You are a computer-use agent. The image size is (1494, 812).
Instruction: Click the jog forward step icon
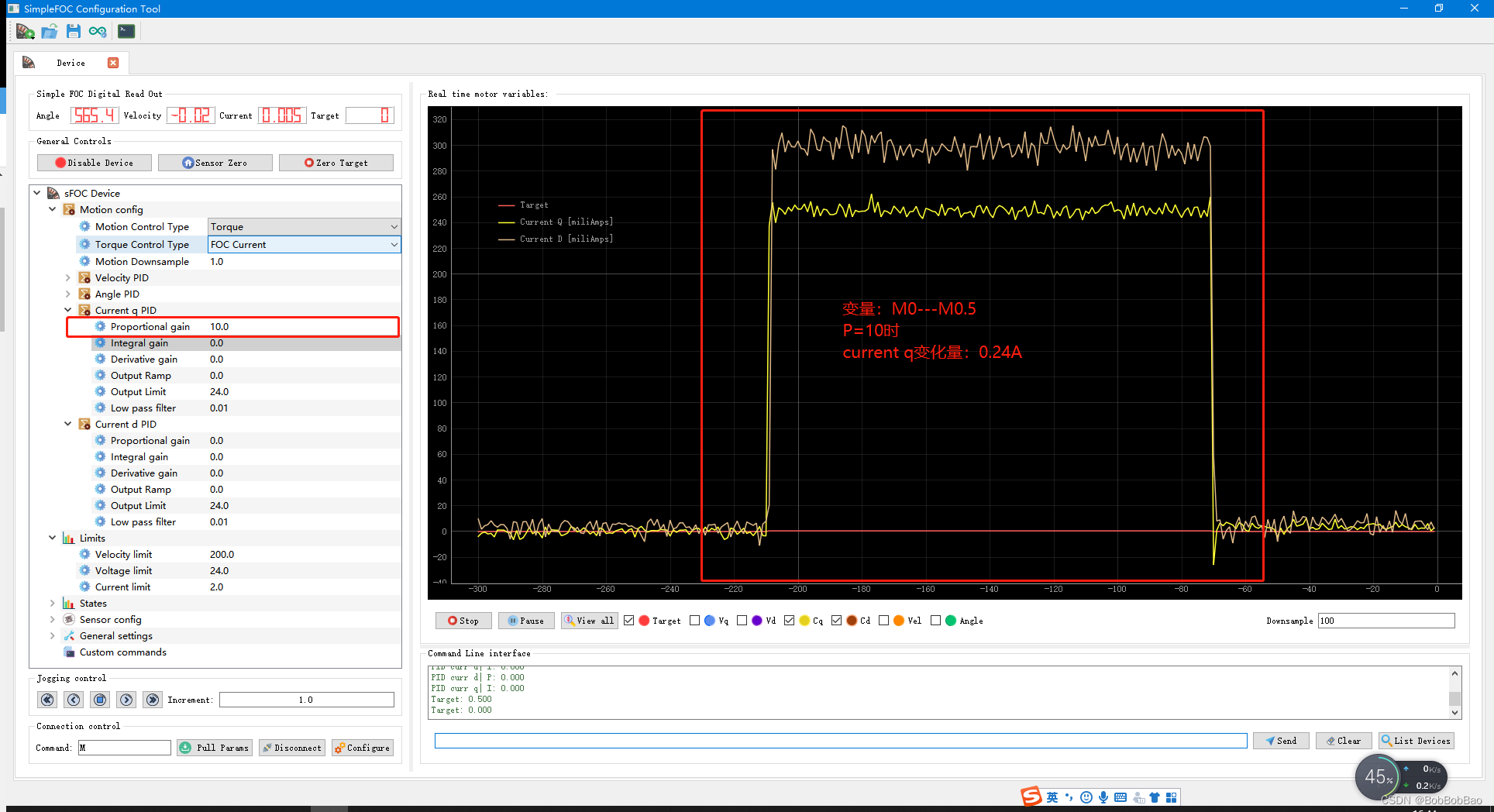(126, 700)
